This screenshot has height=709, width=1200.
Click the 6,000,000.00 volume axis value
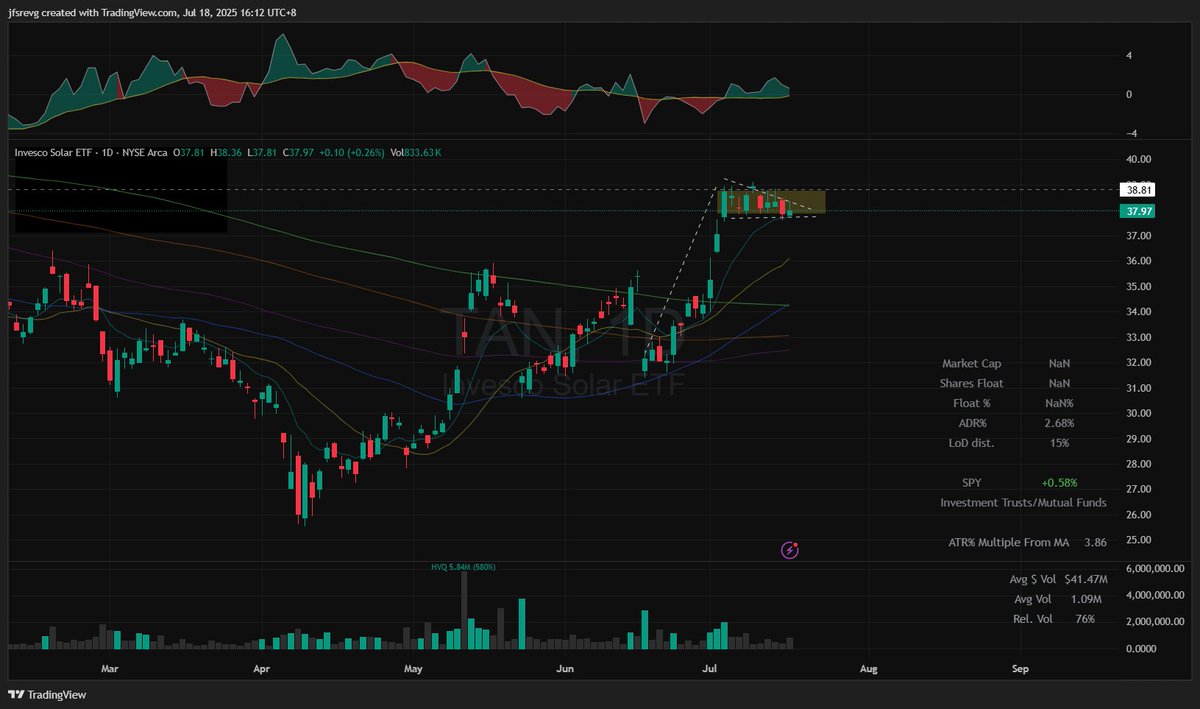tap(1157, 568)
